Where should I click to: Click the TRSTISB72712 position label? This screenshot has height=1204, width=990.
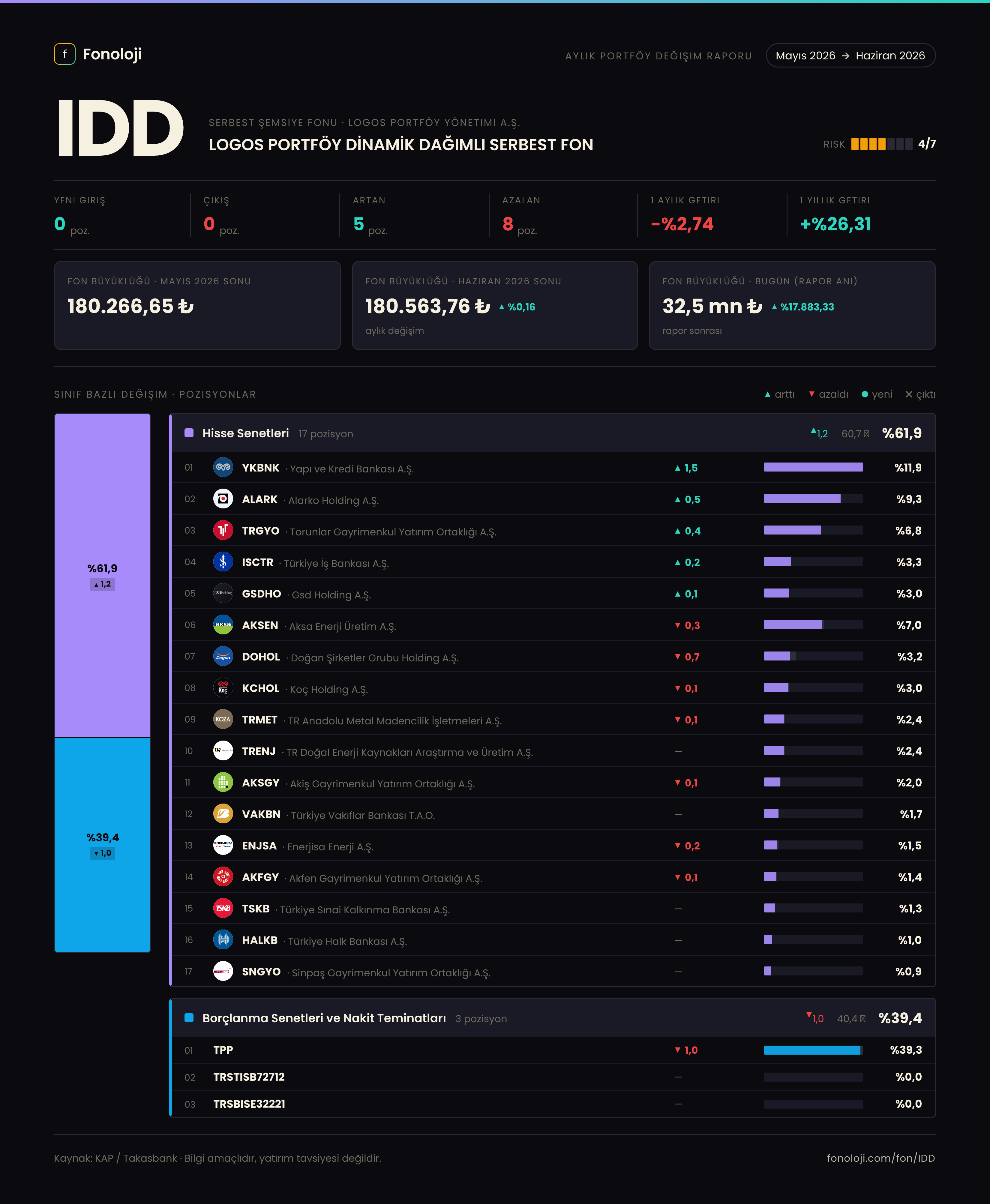249,1077
